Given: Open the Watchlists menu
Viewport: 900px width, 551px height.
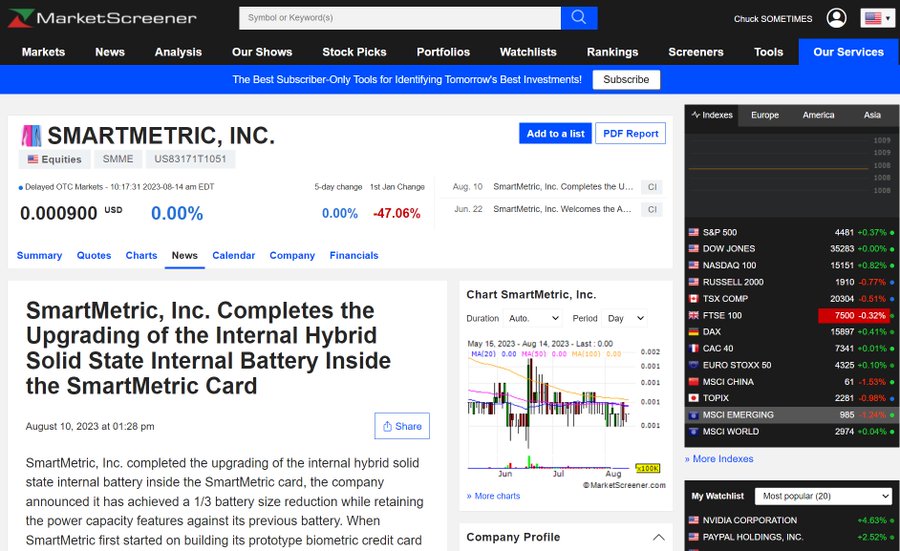Looking at the screenshot, I should pos(528,52).
